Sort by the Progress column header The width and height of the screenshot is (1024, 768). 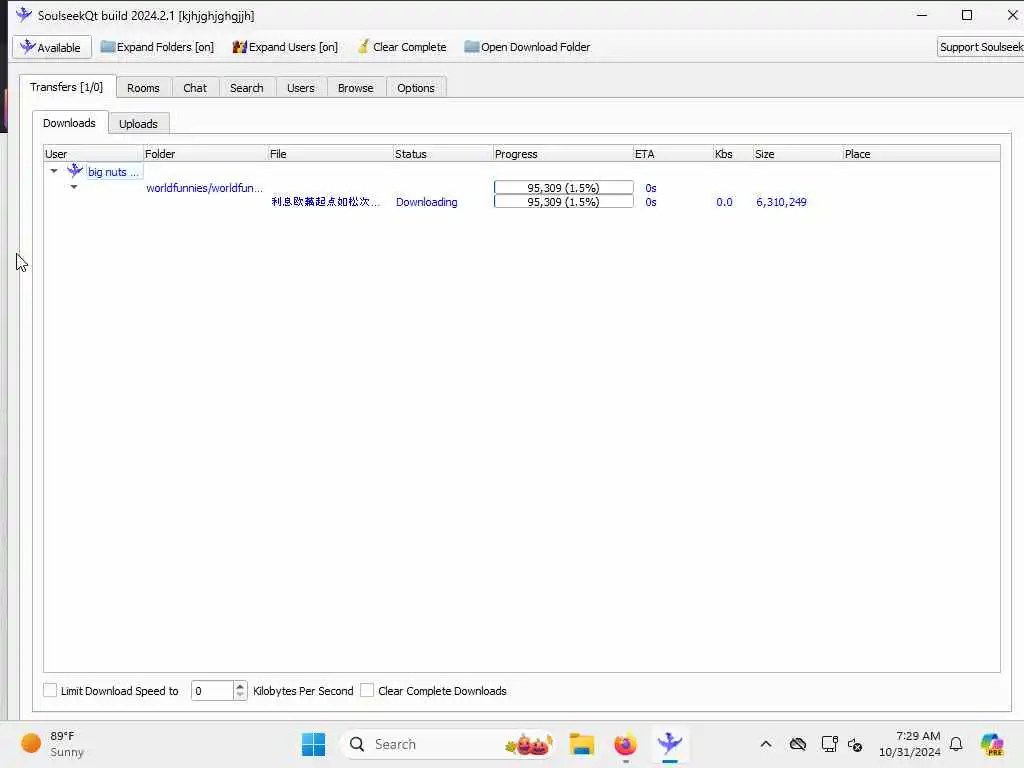tap(563, 153)
